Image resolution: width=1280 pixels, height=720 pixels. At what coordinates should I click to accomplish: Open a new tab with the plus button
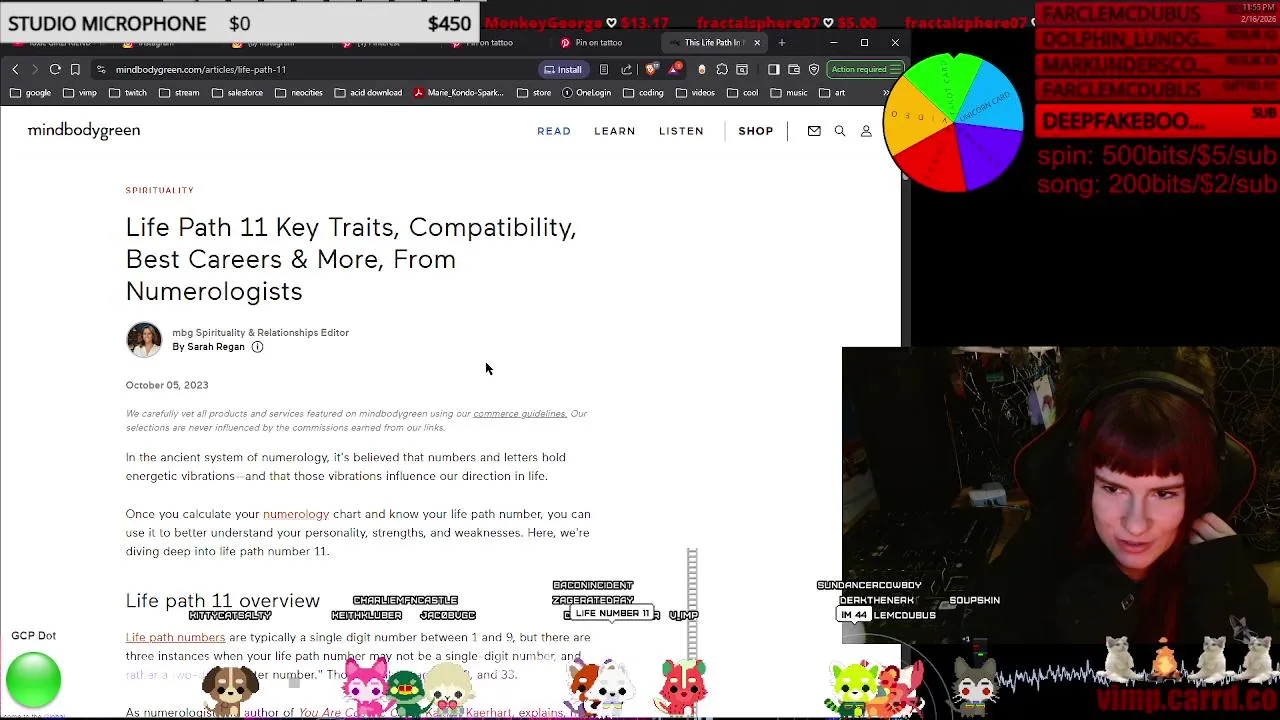(782, 42)
